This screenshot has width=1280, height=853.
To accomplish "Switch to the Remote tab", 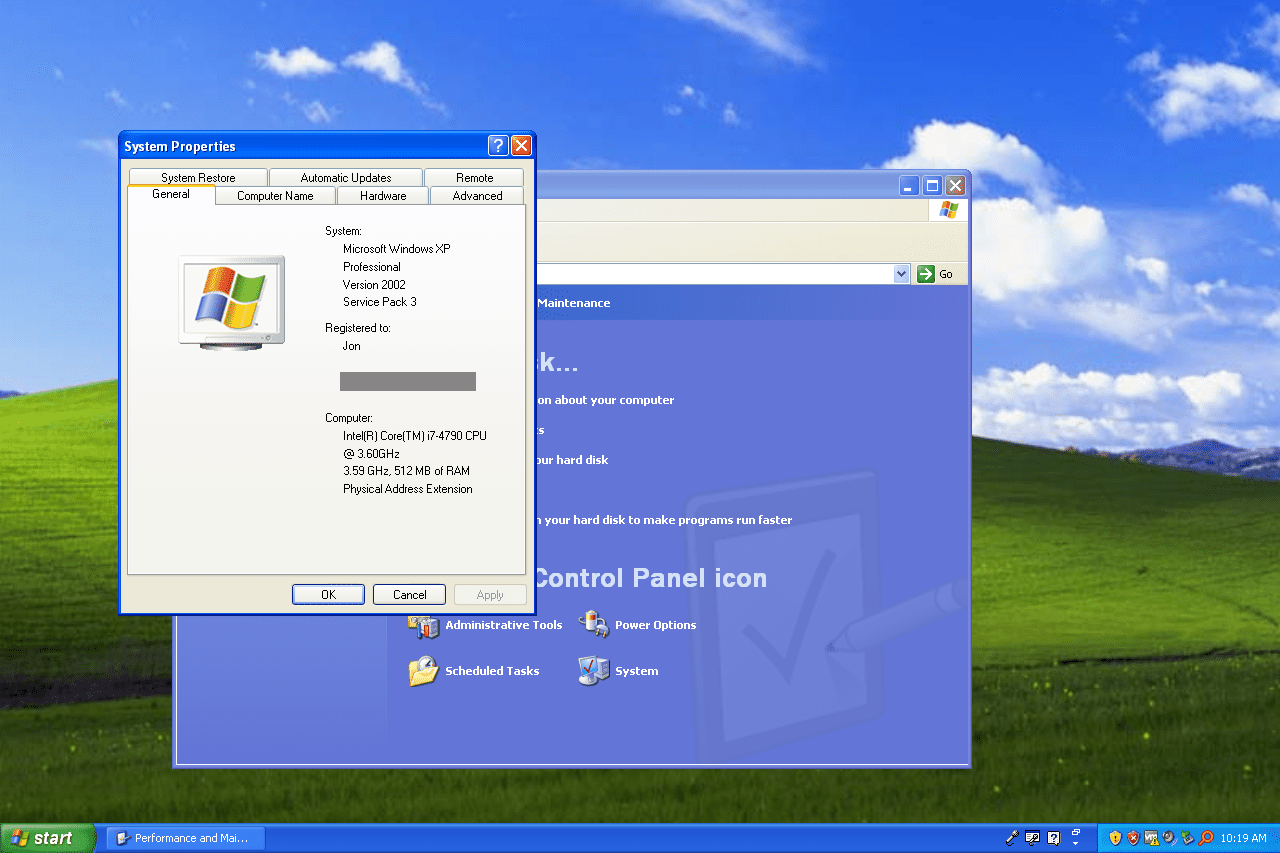I will click(x=474, y=178).
